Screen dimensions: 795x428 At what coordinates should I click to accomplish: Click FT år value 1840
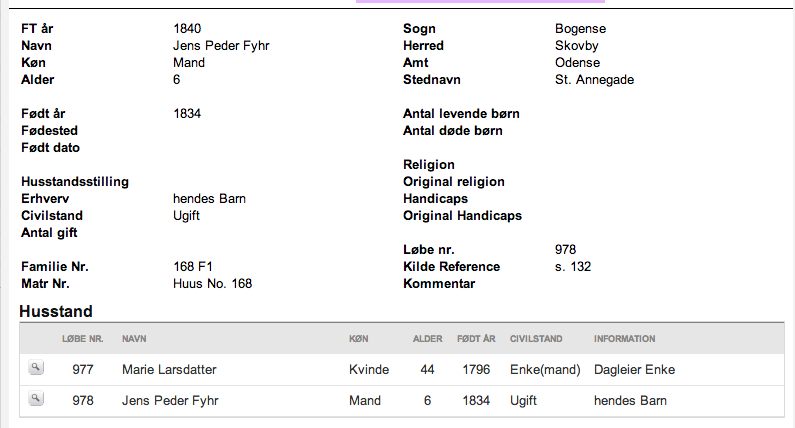(x=187, y=28)
